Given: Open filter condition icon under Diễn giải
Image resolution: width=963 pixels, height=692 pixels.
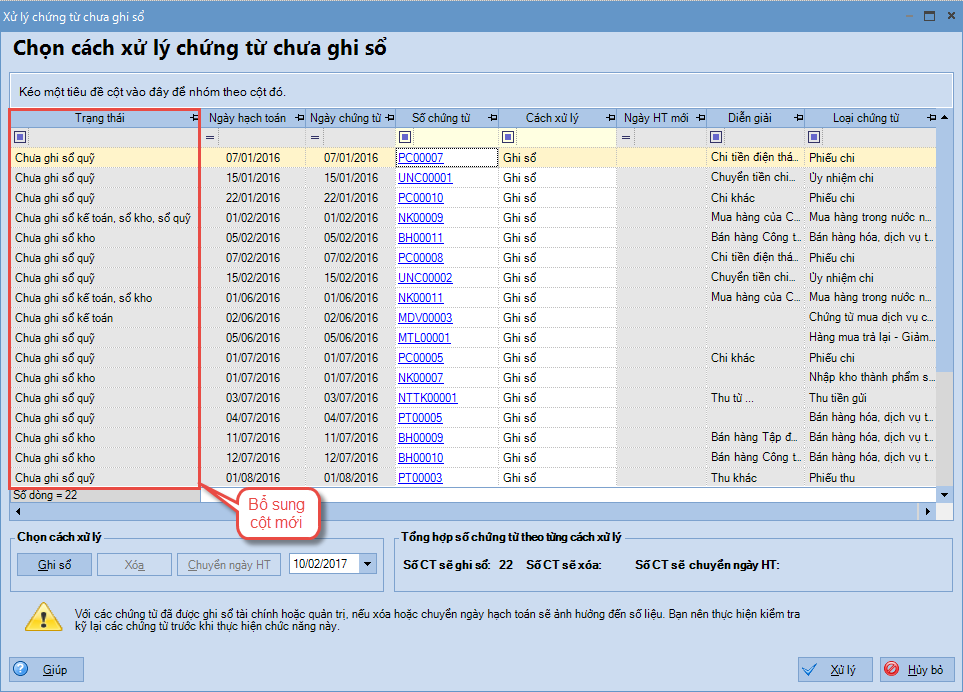Looking at the screenshot, I should tap(716, 137).
